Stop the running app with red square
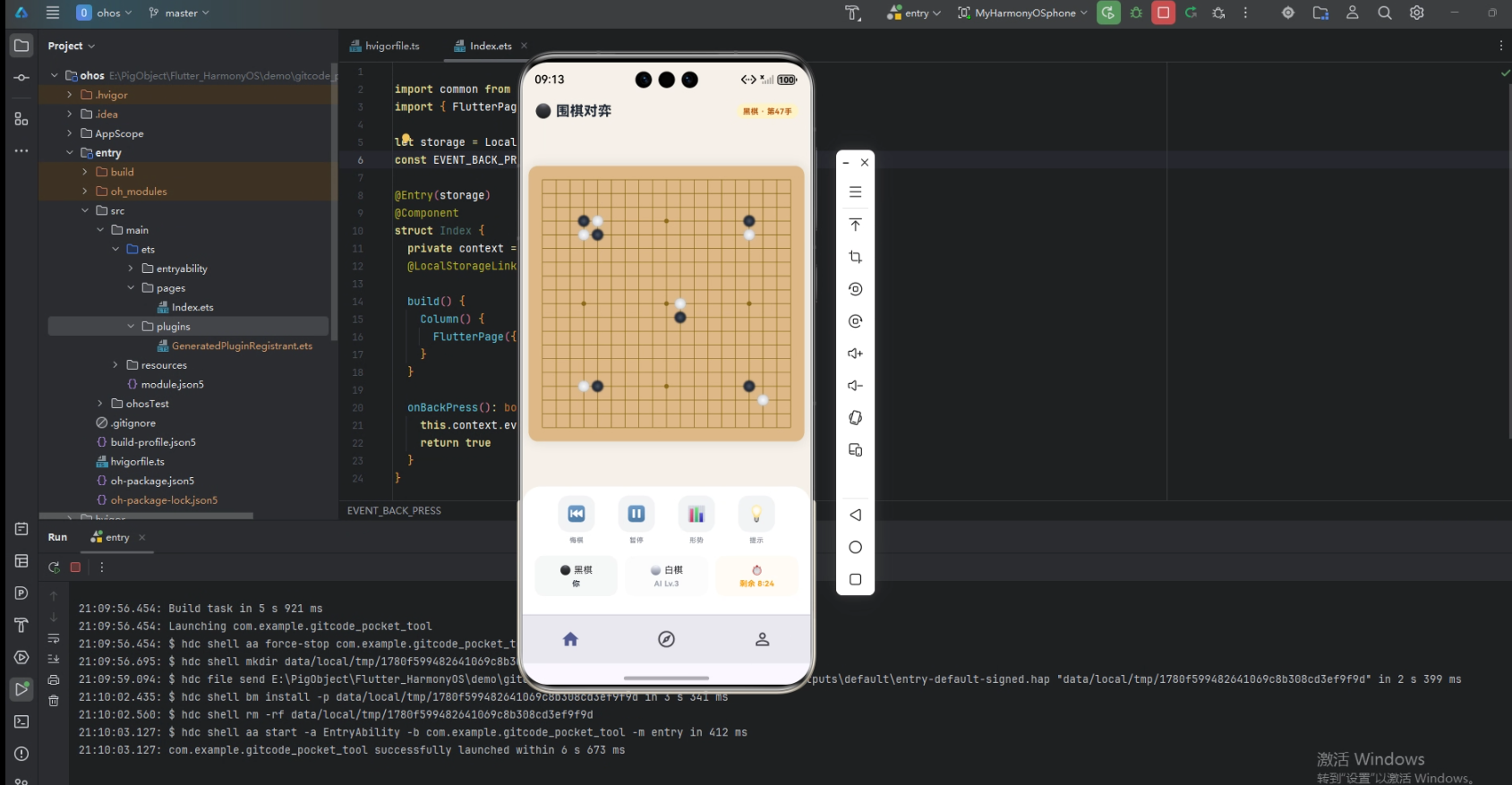Screen dimensions: 1512x785 pyautogui.click(x=1163, y=13)
